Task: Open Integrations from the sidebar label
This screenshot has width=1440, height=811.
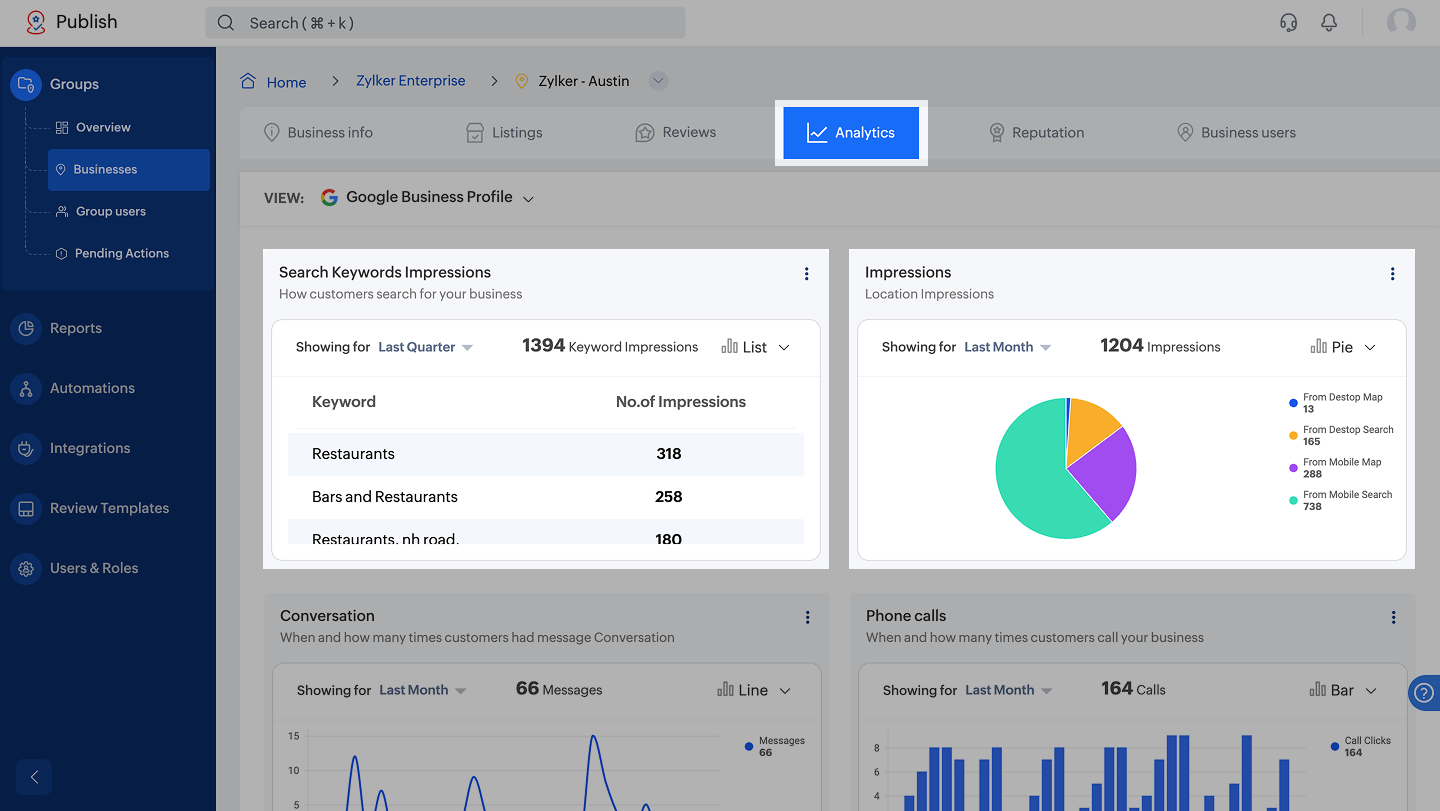Action: click(90, 448)
